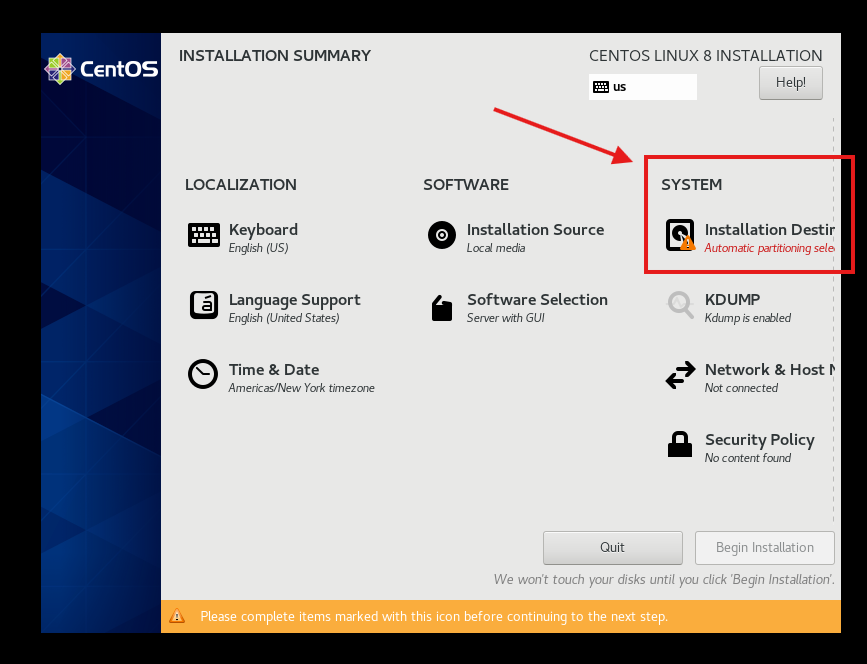
Task: Click 'Kdump is enabled' status text
Action: coord(748,318)
